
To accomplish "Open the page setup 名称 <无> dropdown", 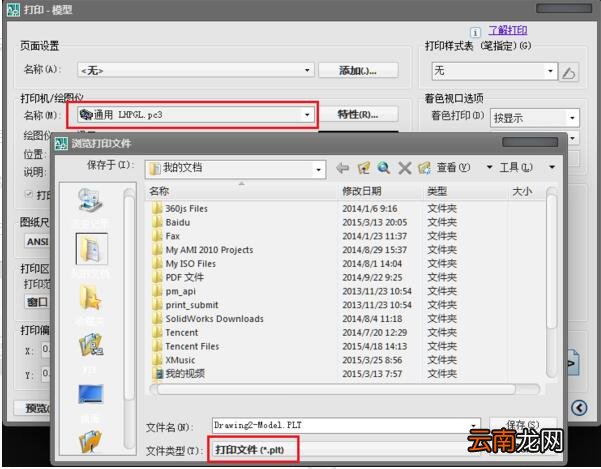I will (x=195, y=71).
